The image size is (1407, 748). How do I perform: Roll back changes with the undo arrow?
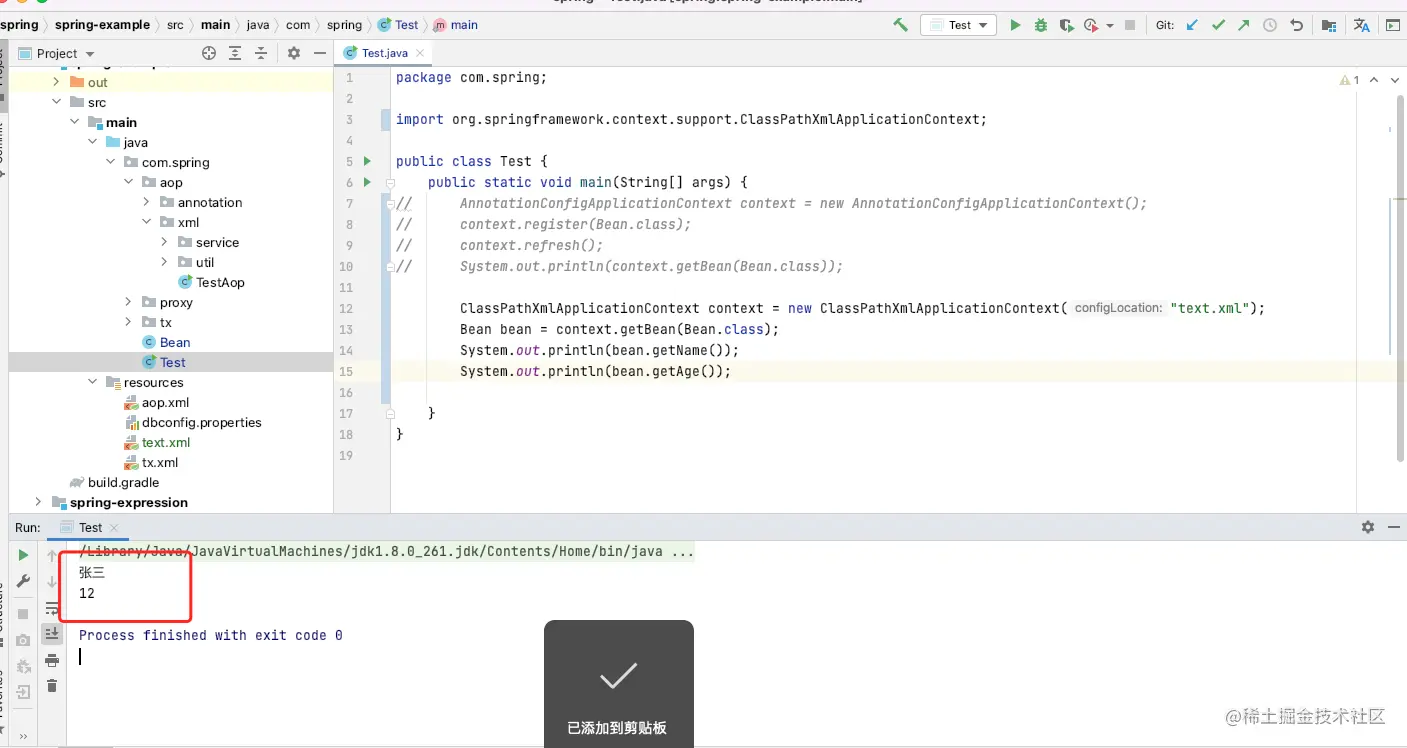point(1296,25)
